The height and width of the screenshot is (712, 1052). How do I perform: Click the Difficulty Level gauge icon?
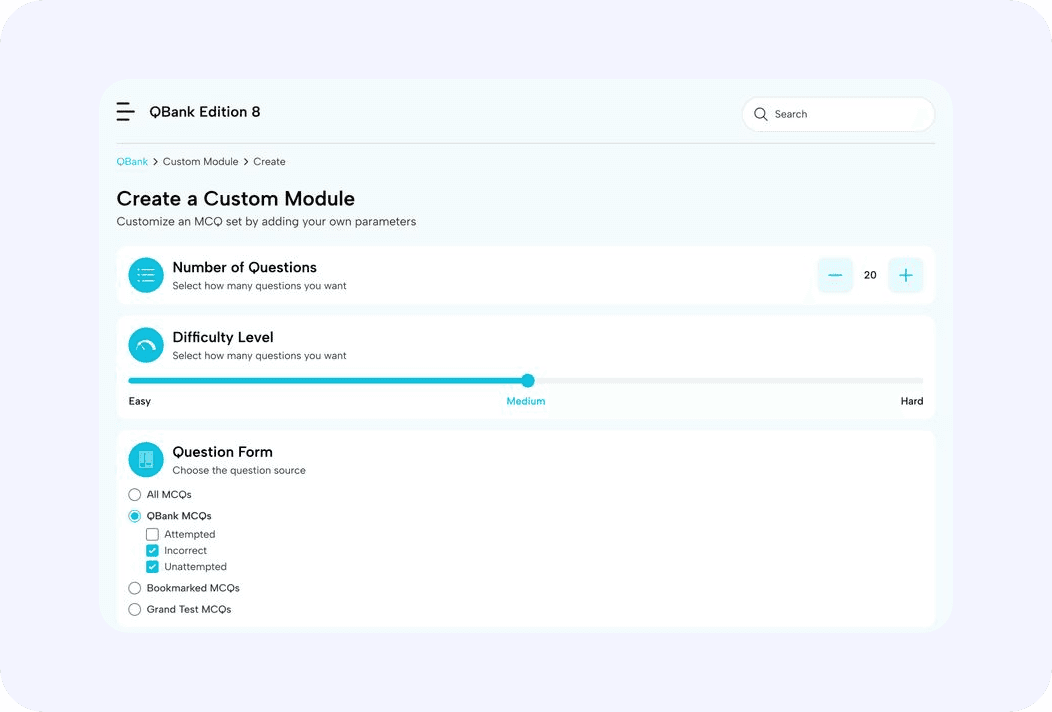tap(146, 345)
